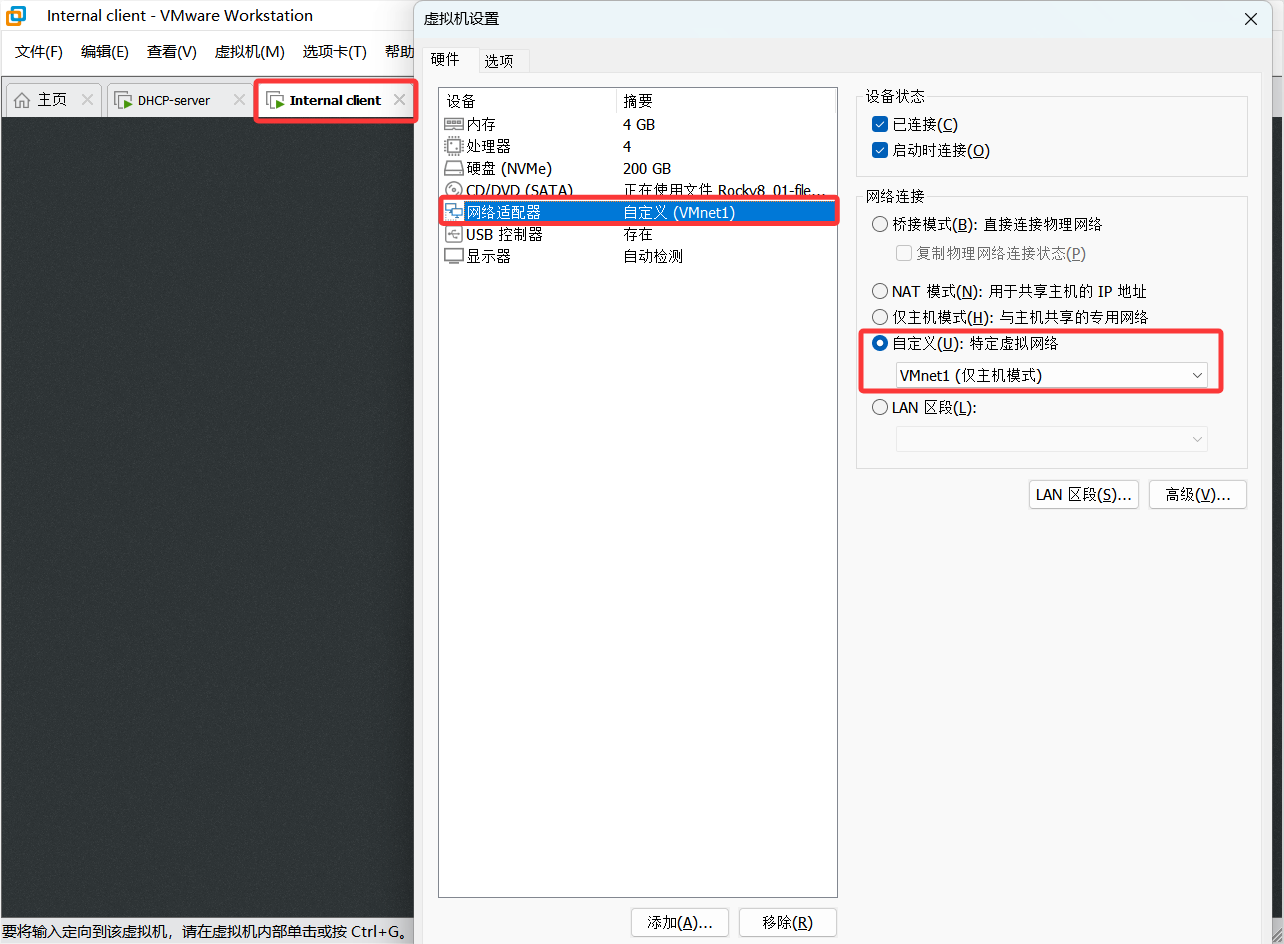Select 桥接模式(B) radio button
The height and width of the screenshot is (944, 1284).
click(880, 225)
